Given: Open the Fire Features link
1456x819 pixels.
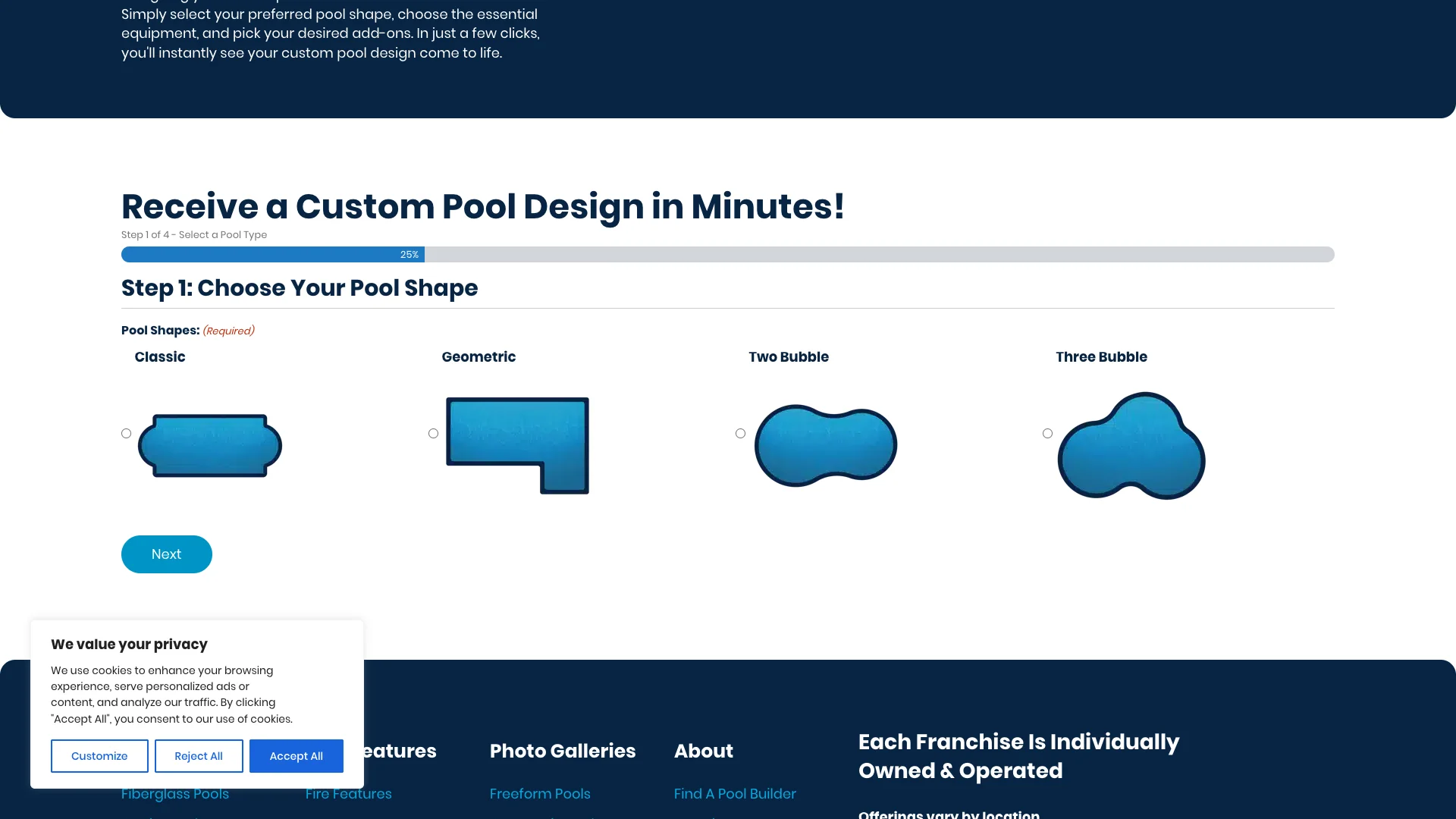Looking at the screenshot, I should pos(348,793).
